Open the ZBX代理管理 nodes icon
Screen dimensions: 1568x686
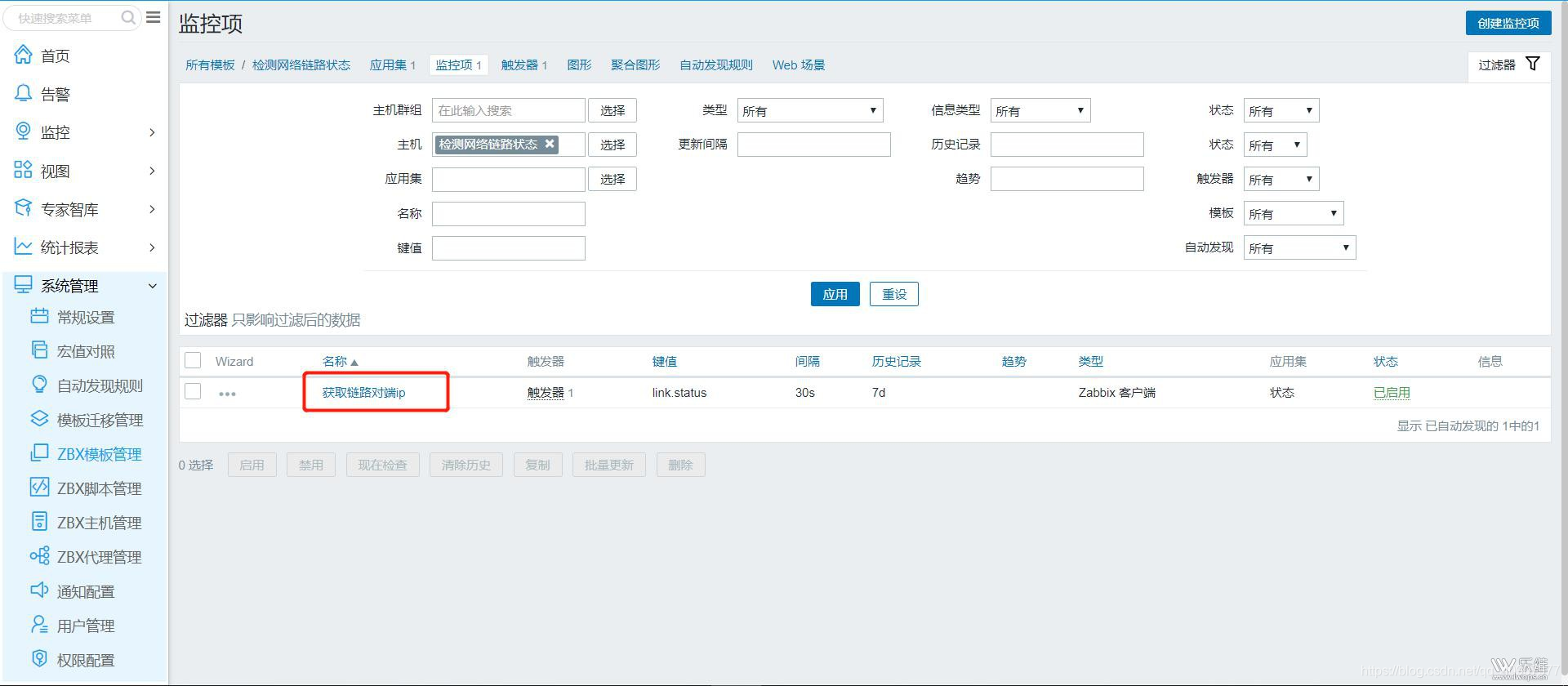39,556
